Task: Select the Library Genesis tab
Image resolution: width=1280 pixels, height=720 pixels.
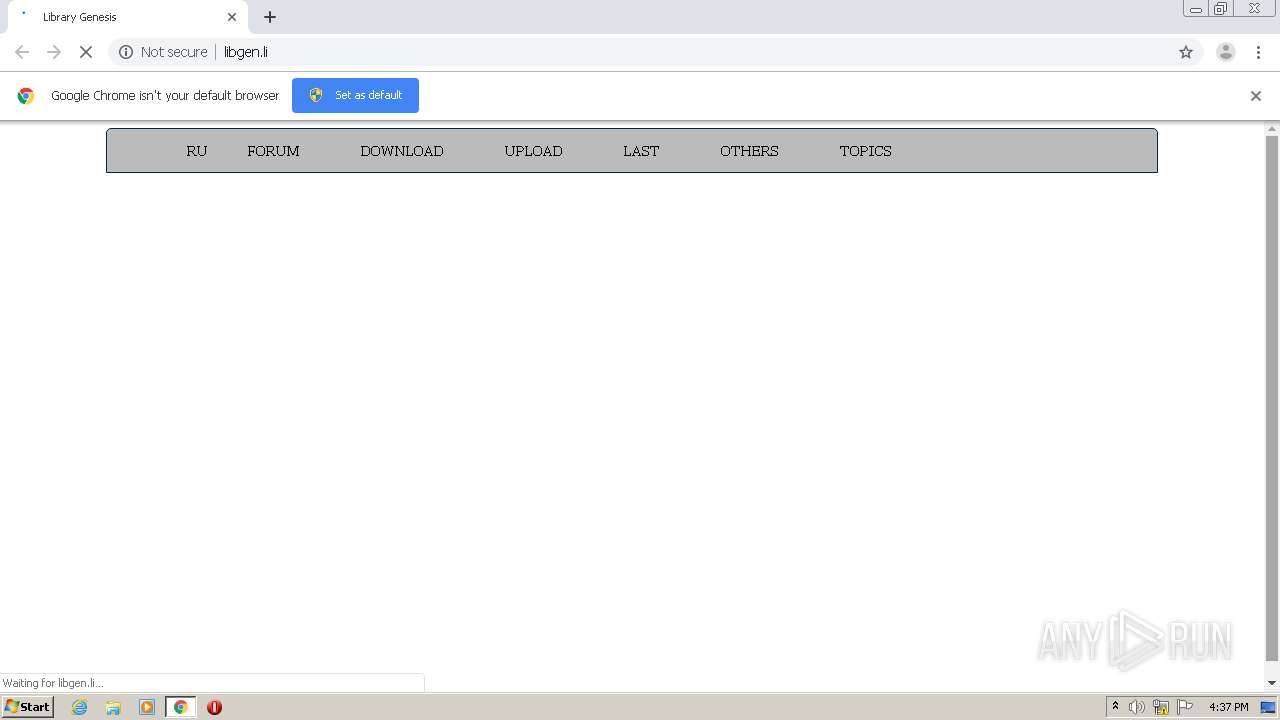Action: 130,17
